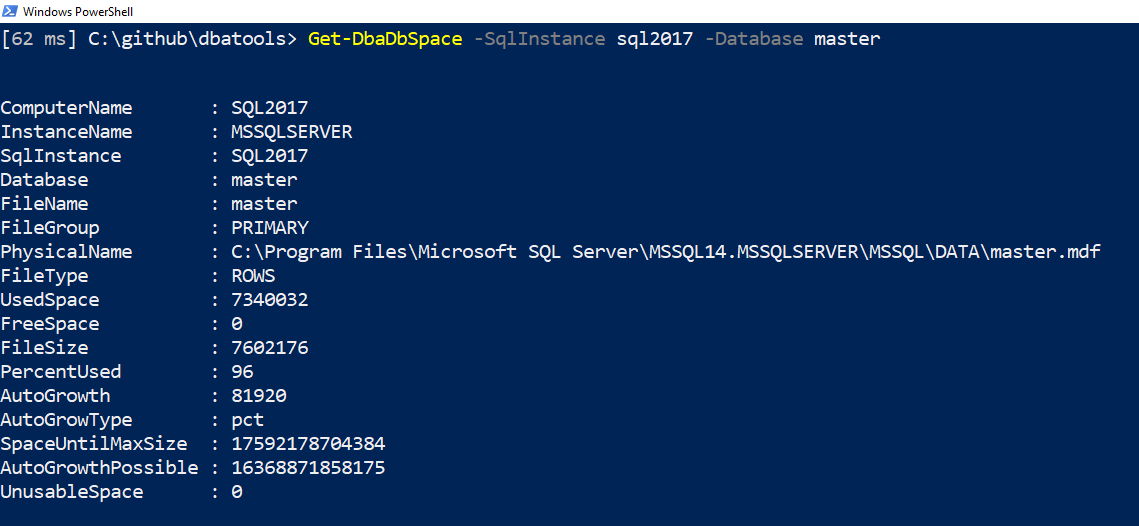This screenshot has width=1139, height=526.
Task: Click the ROWS file type value
Action: coord(253,276)
